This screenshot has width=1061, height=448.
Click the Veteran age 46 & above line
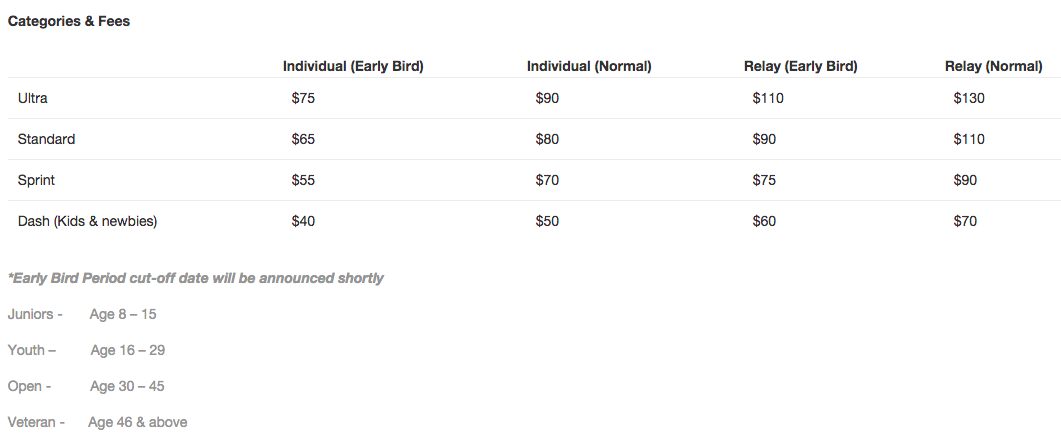tap(97, 422)
